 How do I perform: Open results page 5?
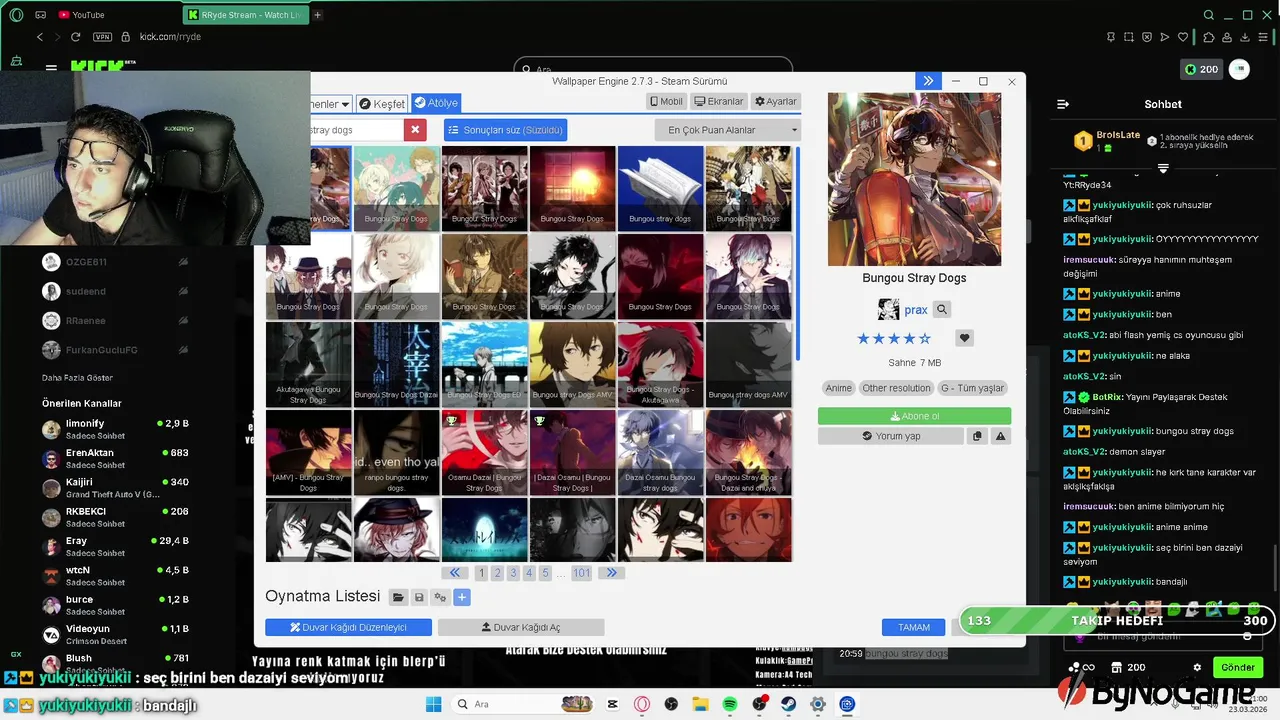(545, 573)
